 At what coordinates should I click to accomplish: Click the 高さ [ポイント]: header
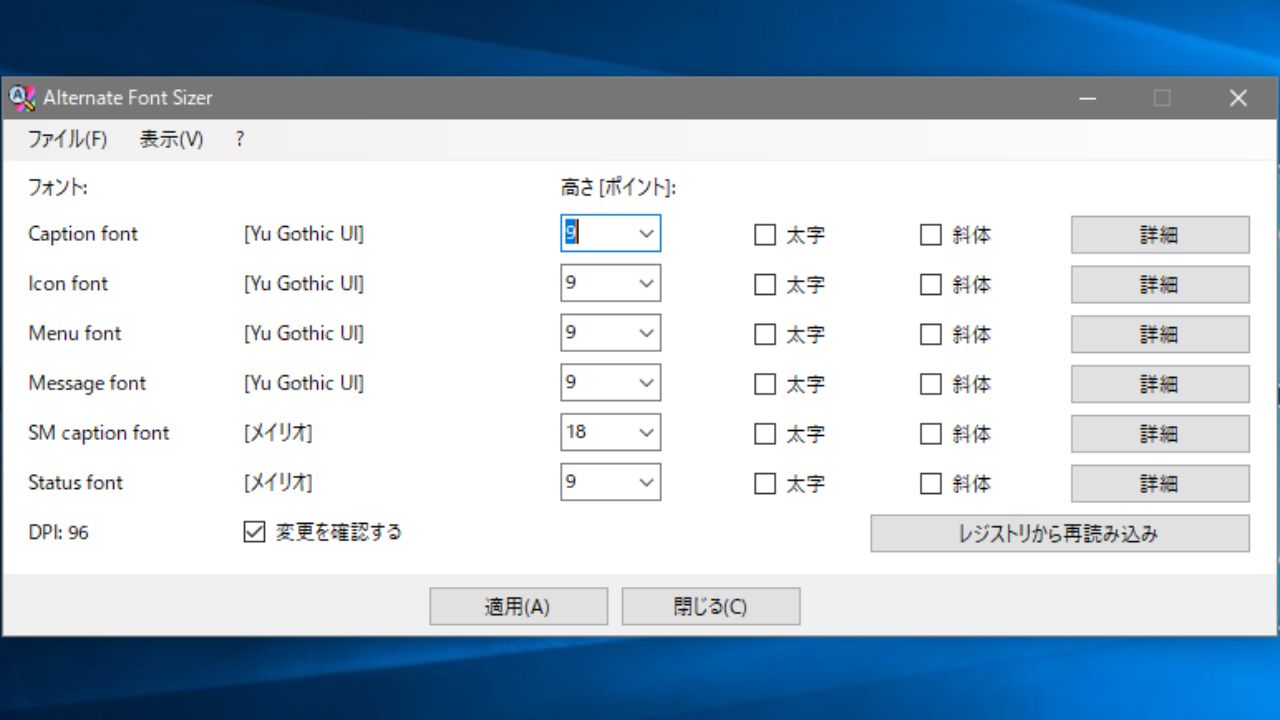(618, 187)
